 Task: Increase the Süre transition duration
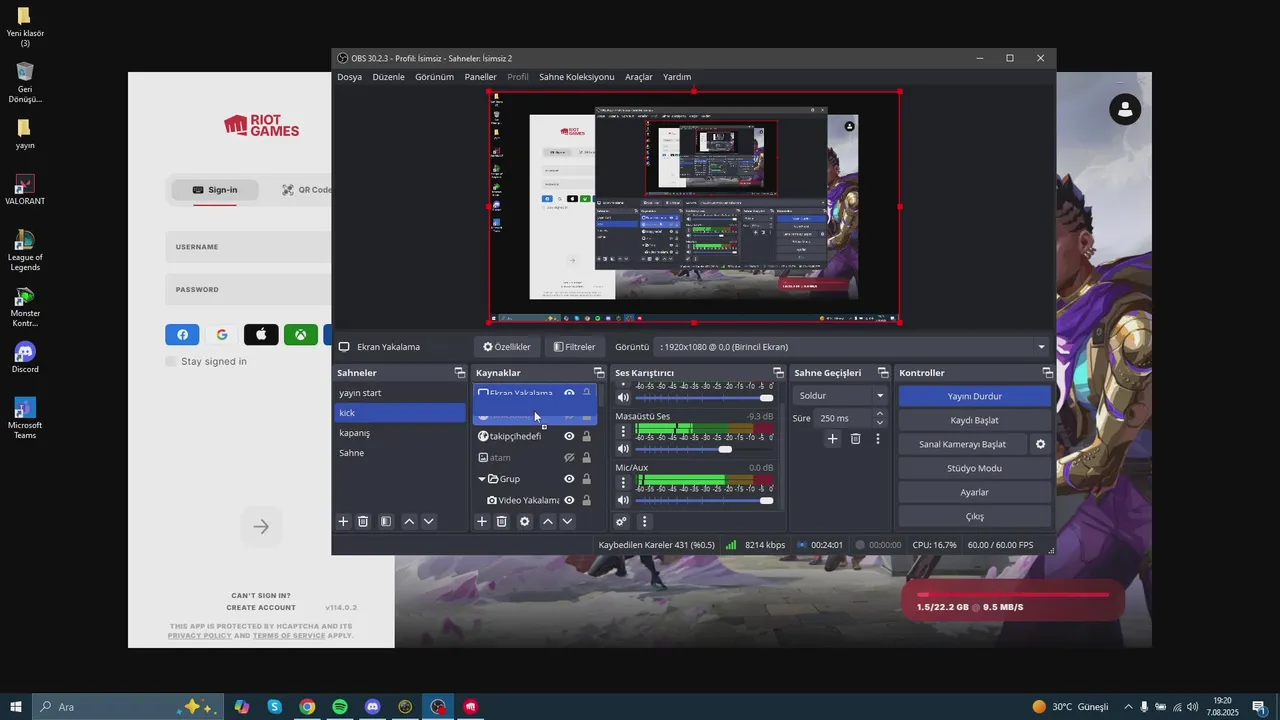click(x=880, y=414)
